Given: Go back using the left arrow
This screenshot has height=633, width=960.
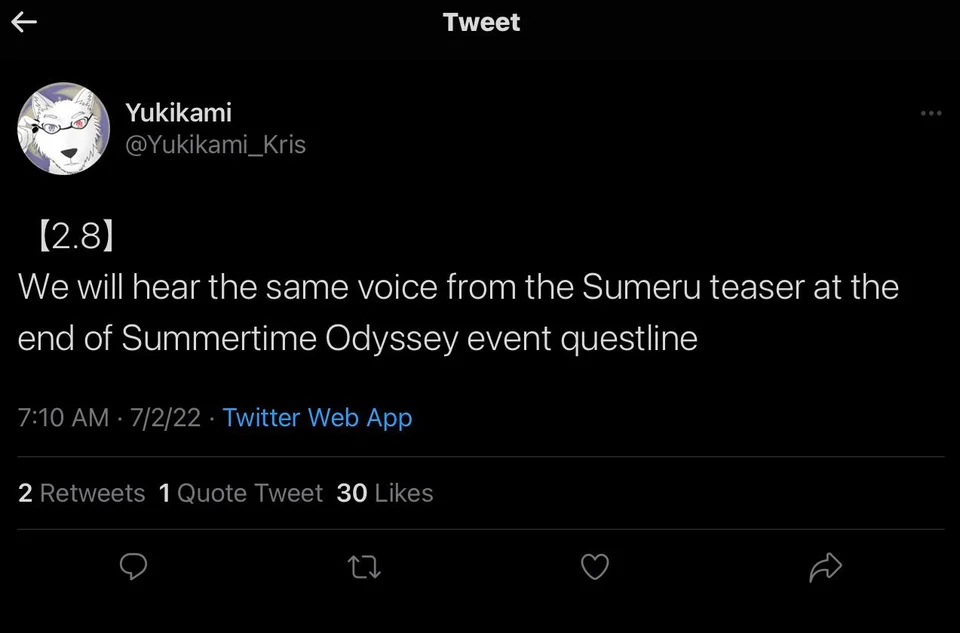Looking at the screenshot, I should (24, 22).
